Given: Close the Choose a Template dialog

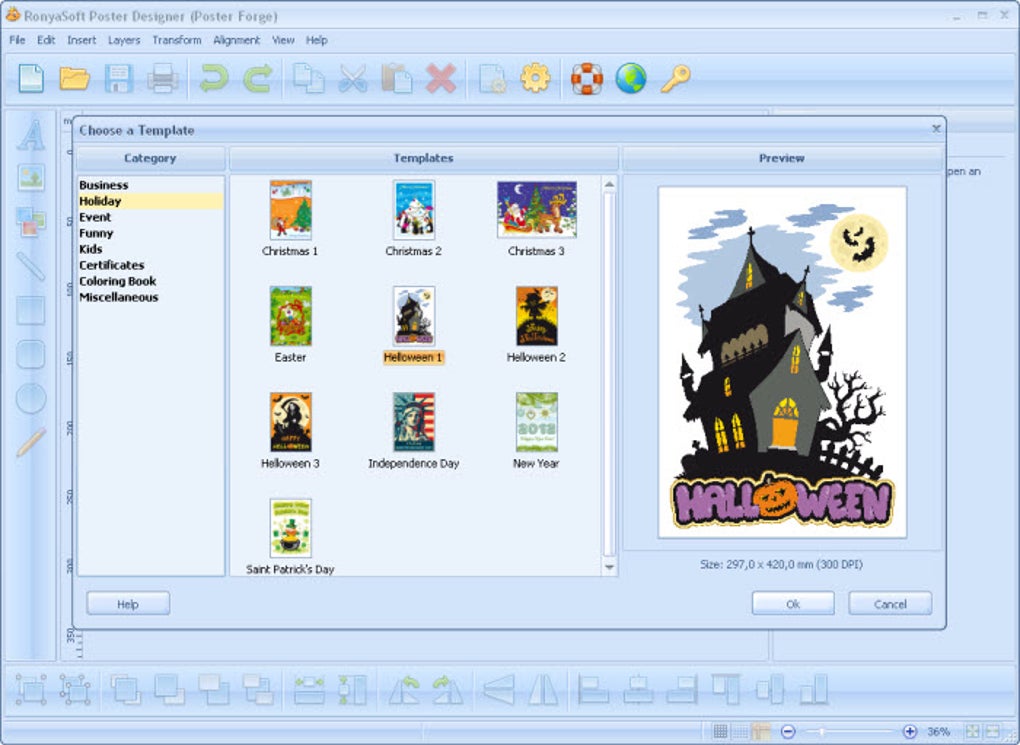Looking at the screenshot, I should pos(936,129).
